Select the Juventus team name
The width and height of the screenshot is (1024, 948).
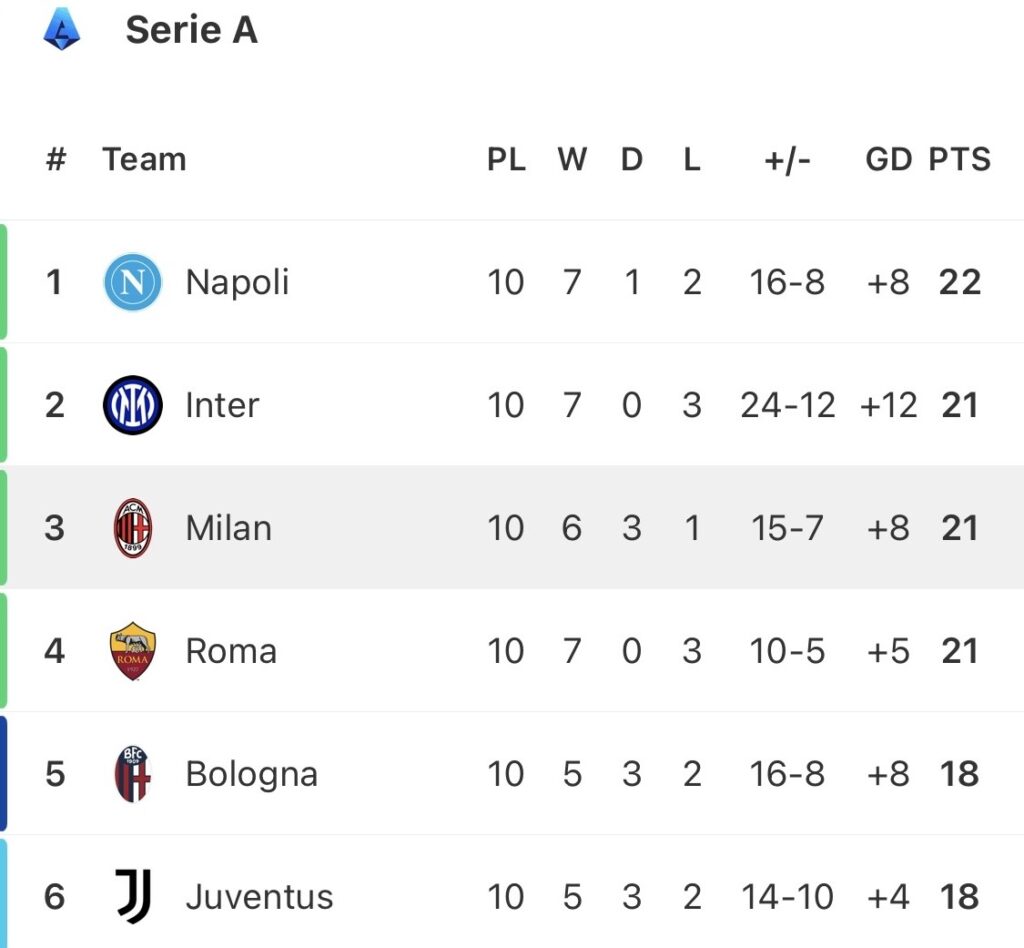coord(259,897)
